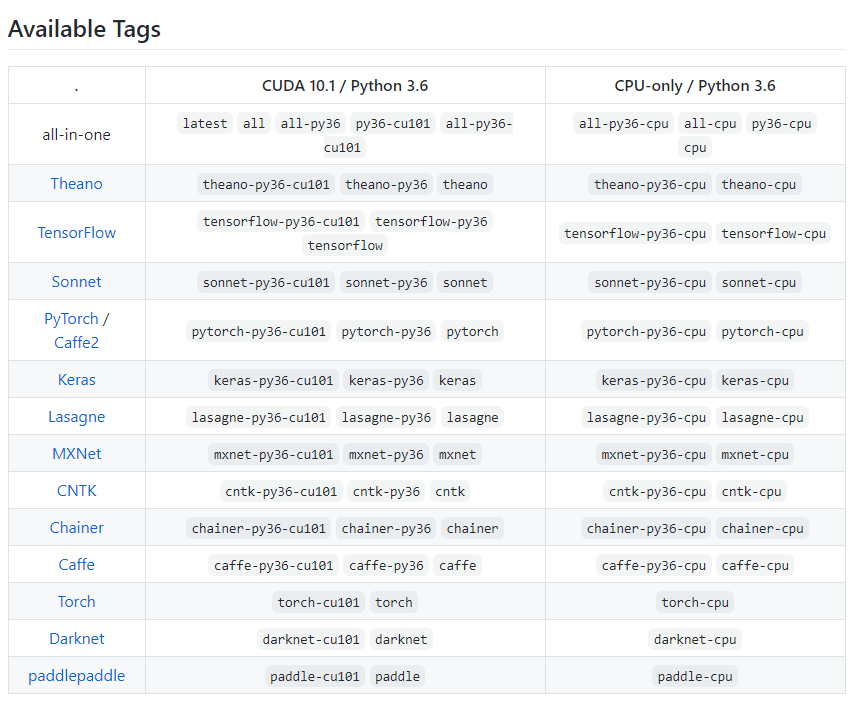Open the Keras link
This screenshot has height=702, width=857.
point(77,380)
